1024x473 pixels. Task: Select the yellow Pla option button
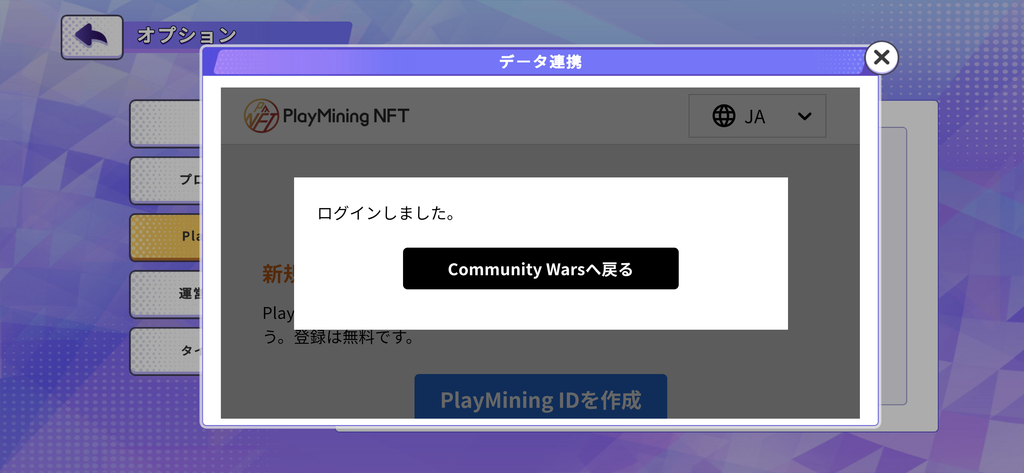click(x=166, y=237)
